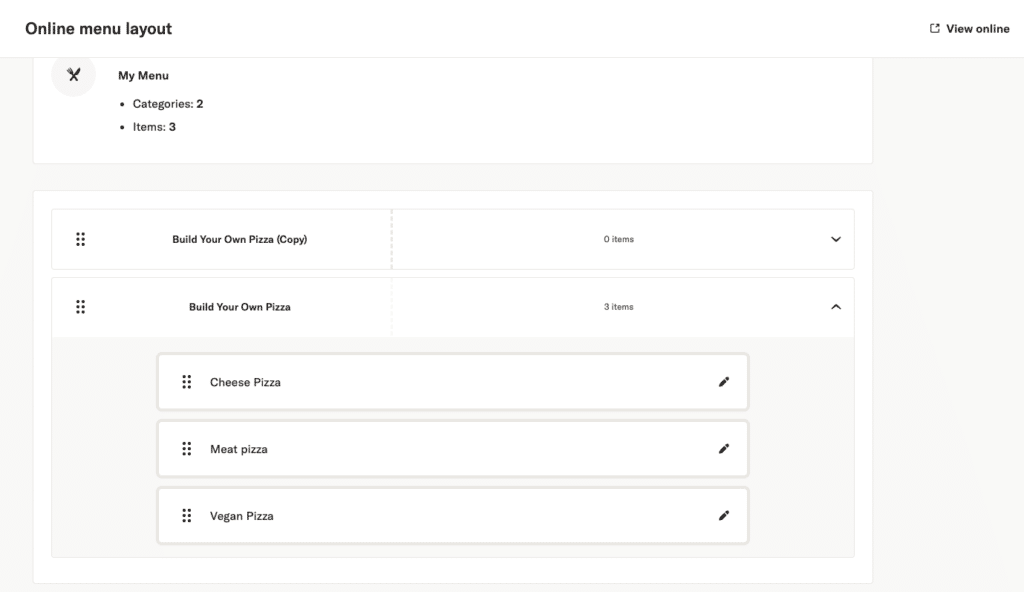1024x592 pixels.
Task: Click the pencil icon for Meat pizza
Action: point(724,449)
